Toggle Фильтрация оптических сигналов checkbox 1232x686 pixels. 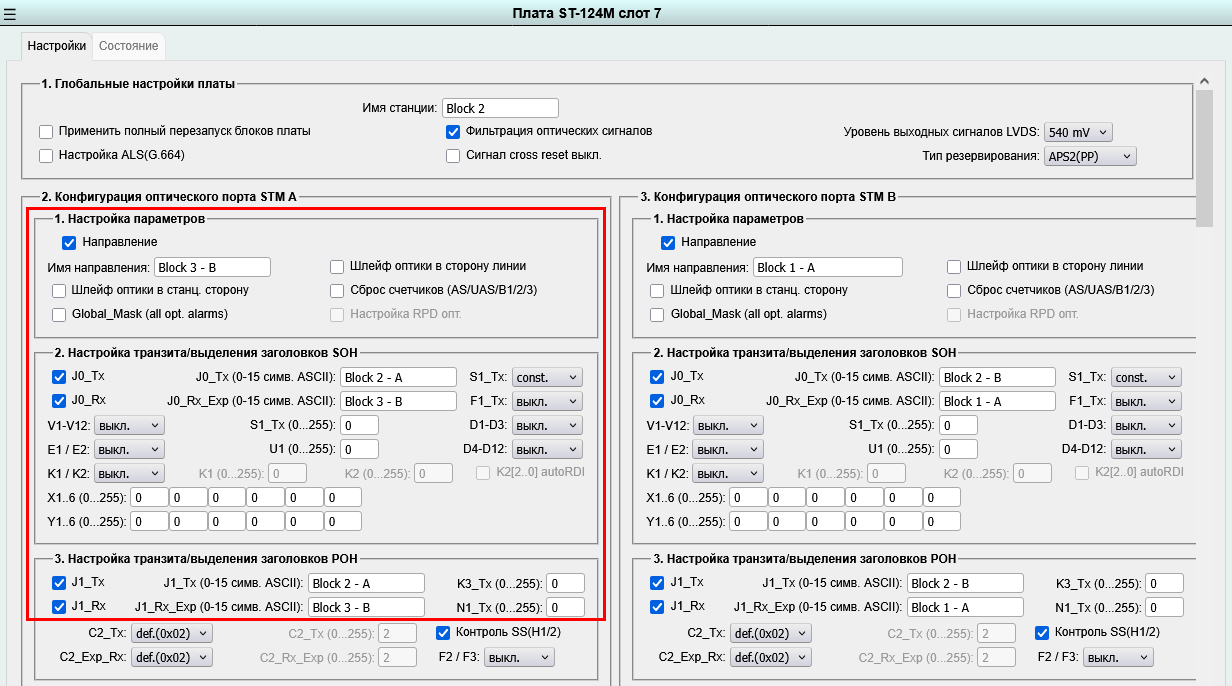click(453, 132)
